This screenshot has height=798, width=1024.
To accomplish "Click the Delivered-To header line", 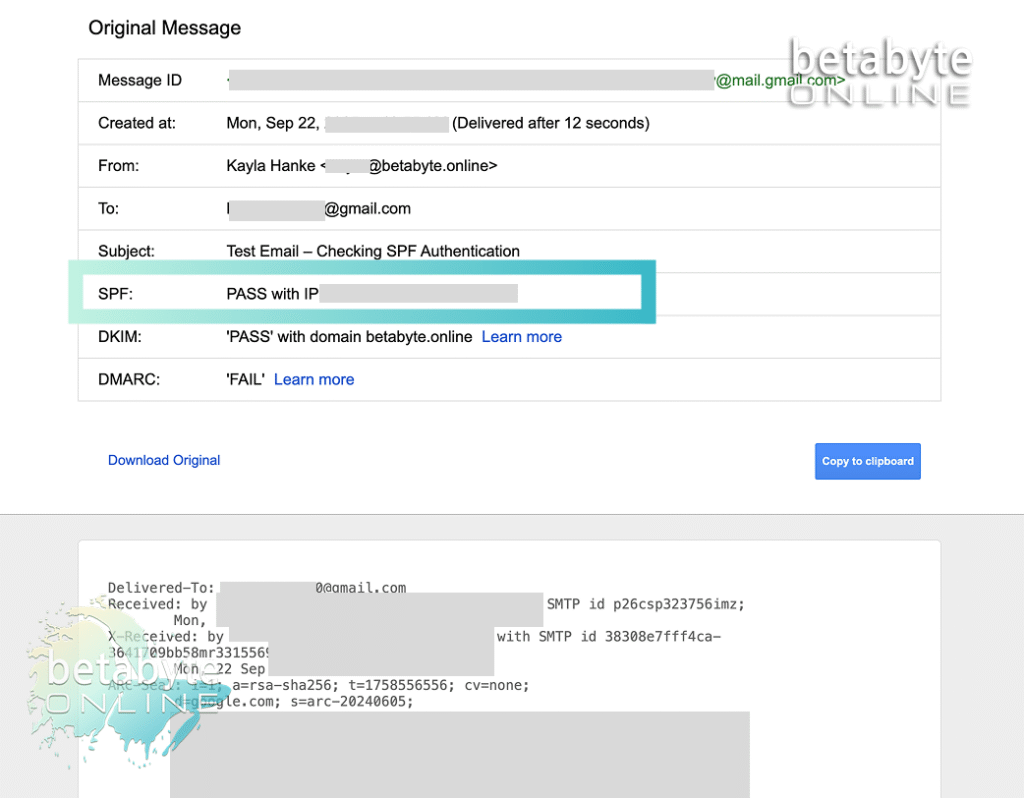I will 257,588.
